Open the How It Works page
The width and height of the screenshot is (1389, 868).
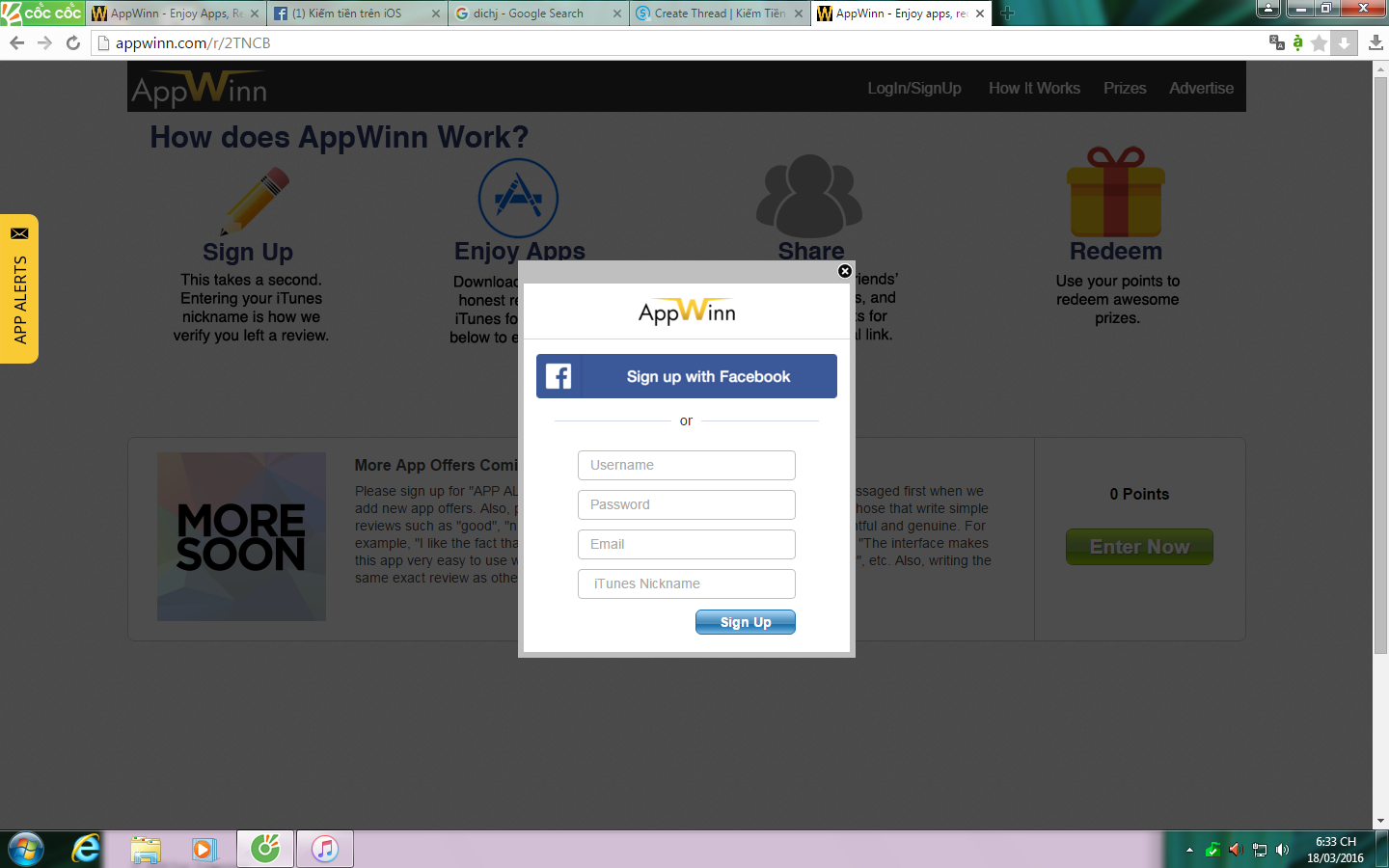tap(1034, 88)
